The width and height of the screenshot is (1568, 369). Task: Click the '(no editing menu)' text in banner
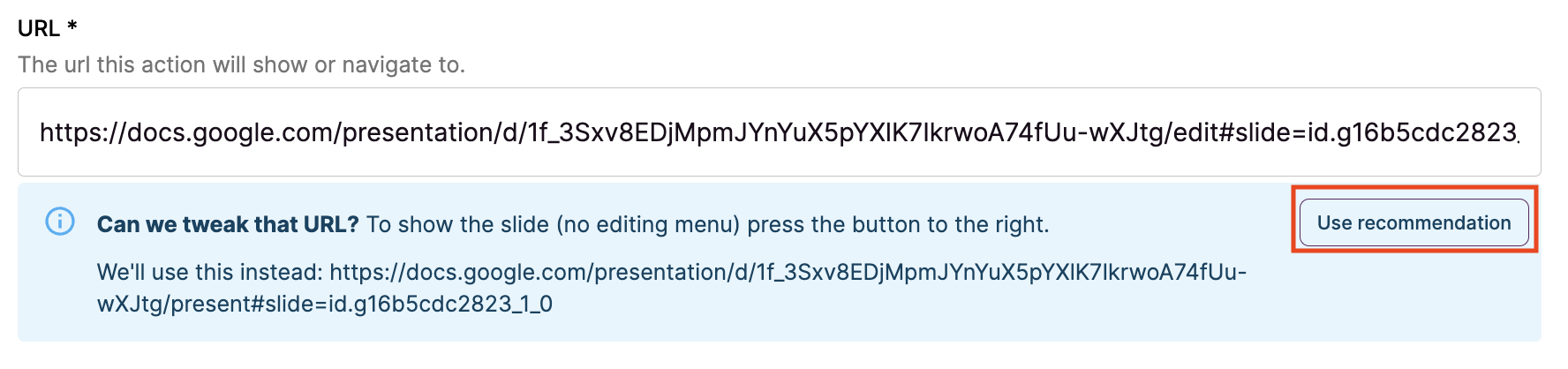pyautogui.click(x=648, y=224)
